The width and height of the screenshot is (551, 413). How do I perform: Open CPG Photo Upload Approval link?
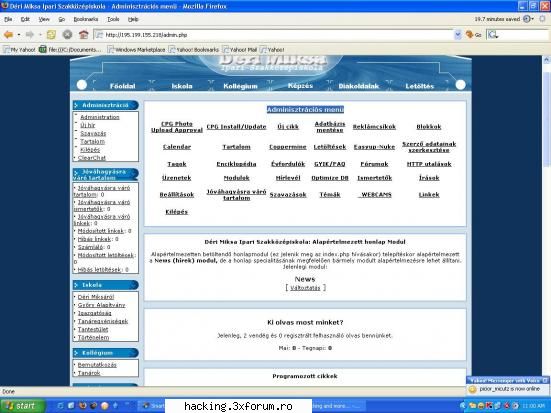tap(177, 127)
